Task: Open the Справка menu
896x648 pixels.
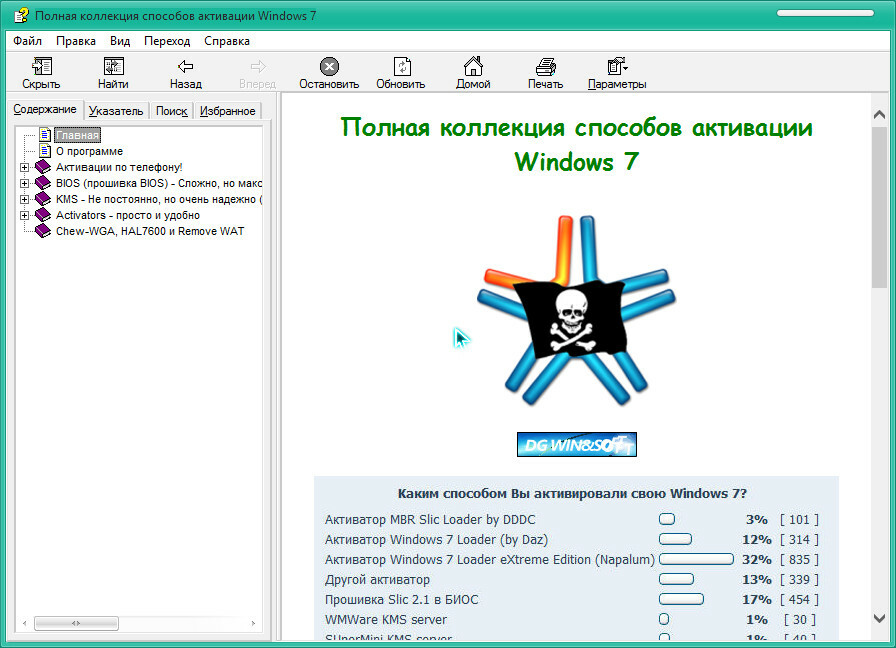Action: click(x=227, y=41)
